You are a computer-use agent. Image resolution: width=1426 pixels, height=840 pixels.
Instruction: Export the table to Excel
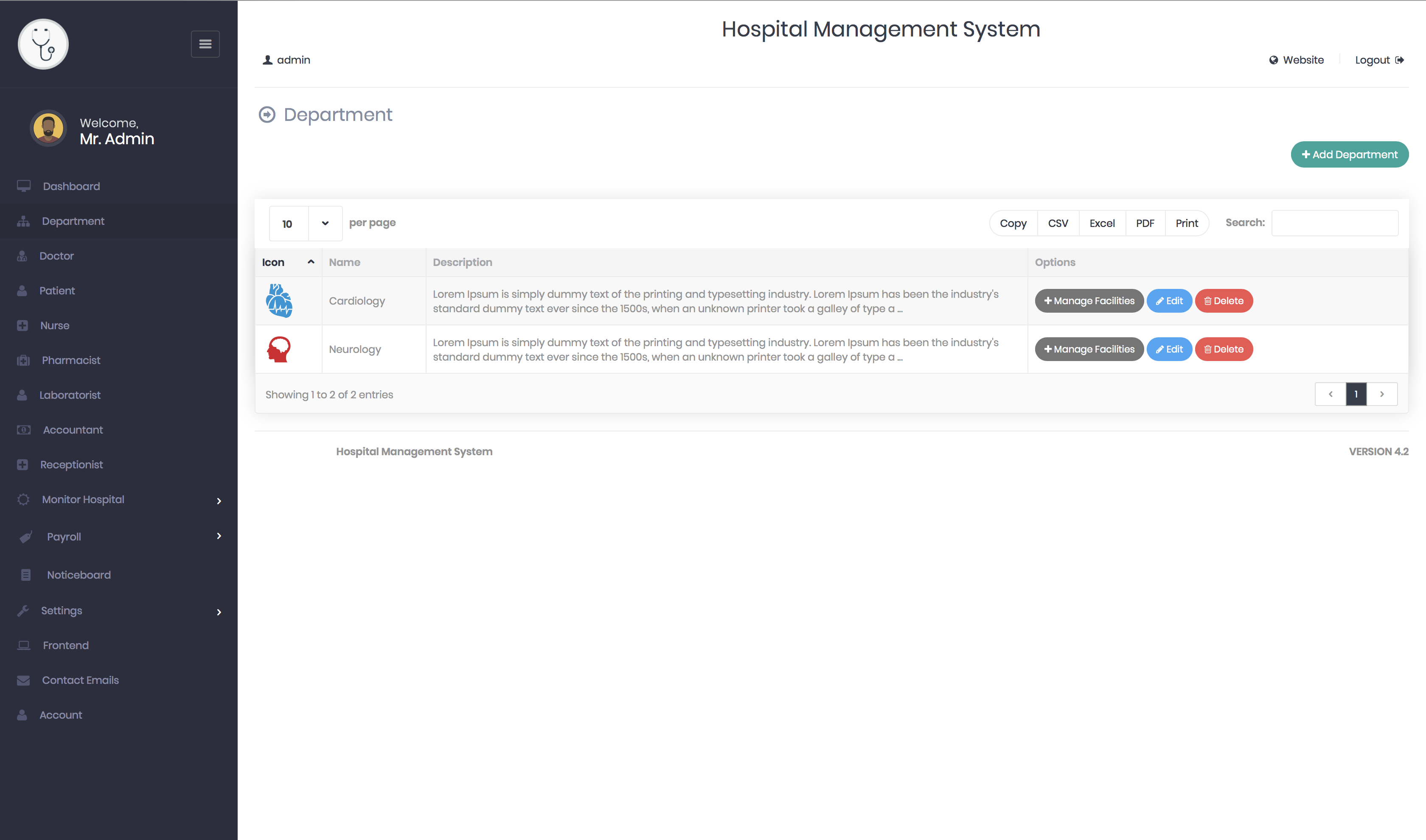[1102, 223]
